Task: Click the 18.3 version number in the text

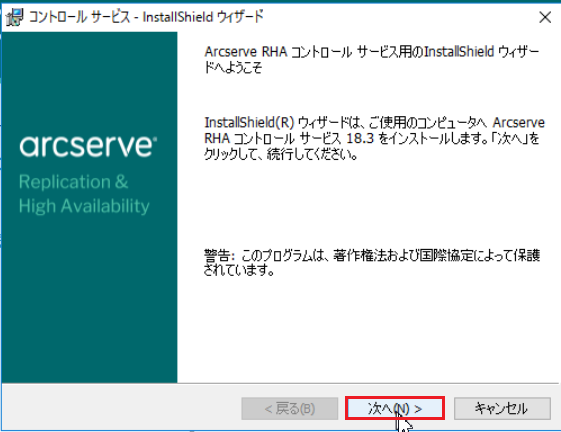Action: point(360,138)
